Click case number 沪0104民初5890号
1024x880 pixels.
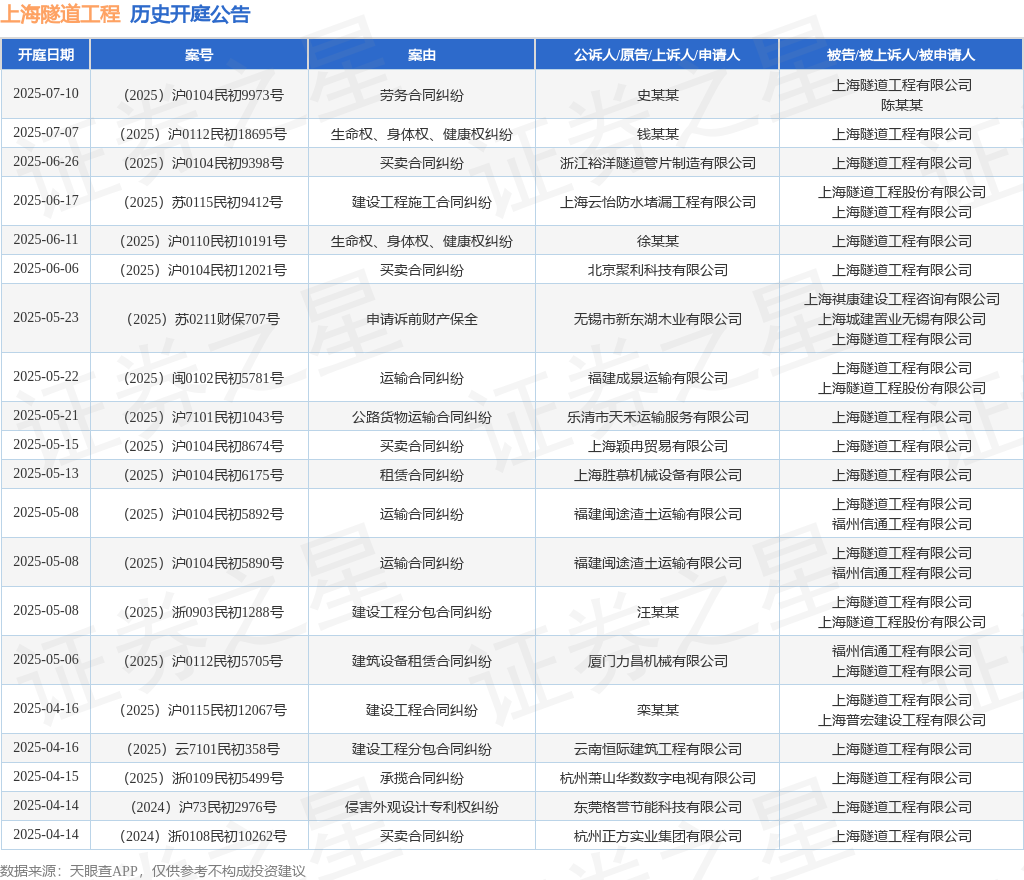pyautogui.click(x=204, y=563)
